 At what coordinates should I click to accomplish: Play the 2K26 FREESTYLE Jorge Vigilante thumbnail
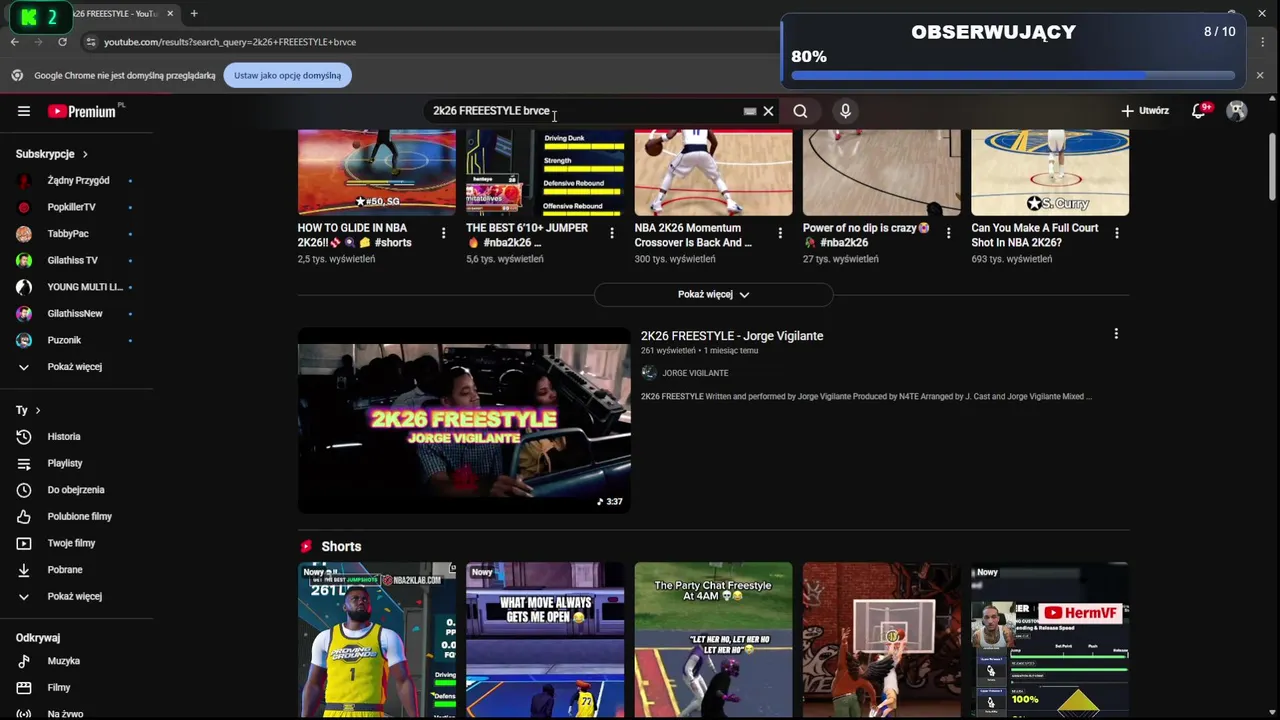464,420
